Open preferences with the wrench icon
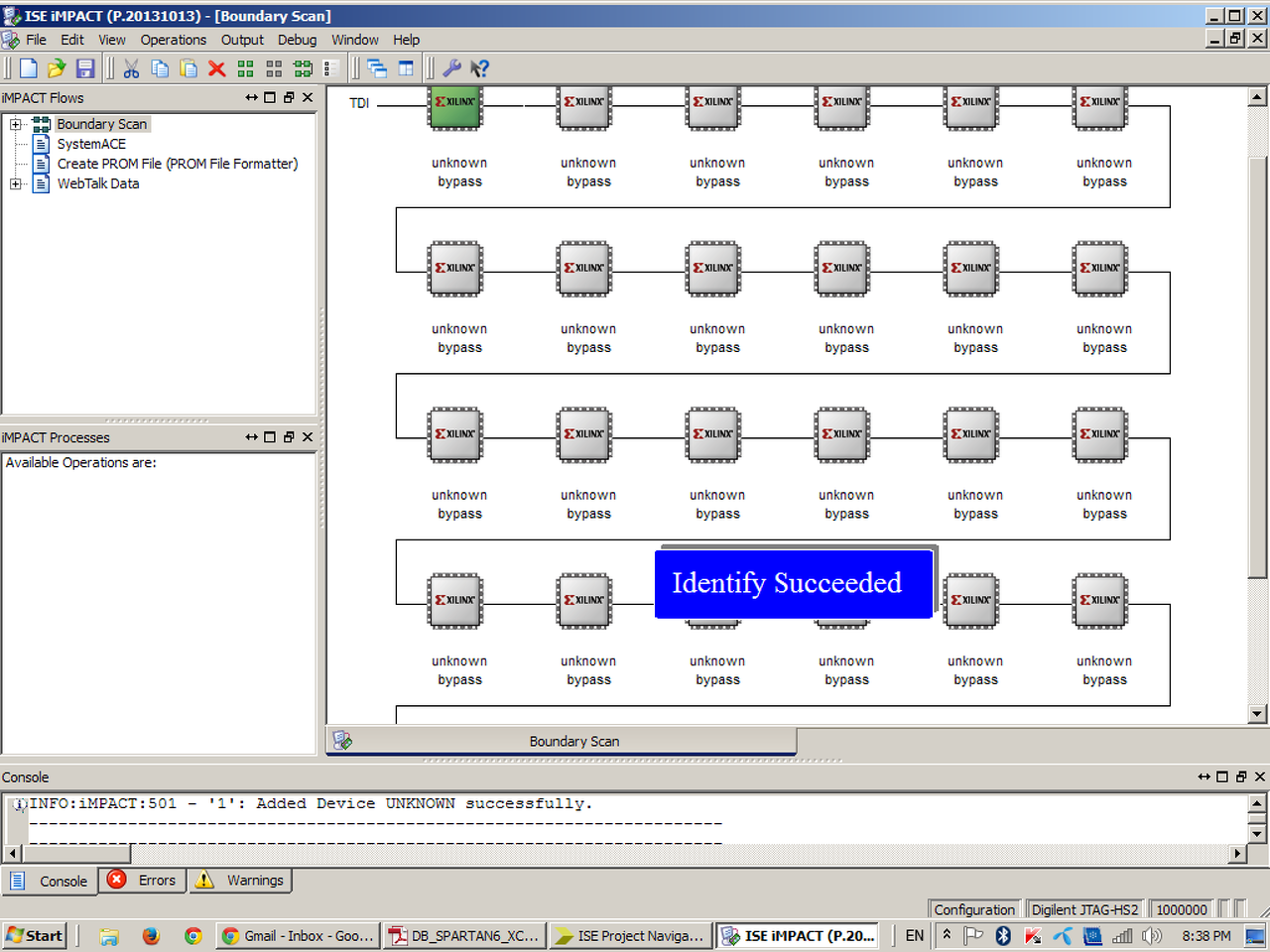 pyautogui.click(x=451, y=68)
